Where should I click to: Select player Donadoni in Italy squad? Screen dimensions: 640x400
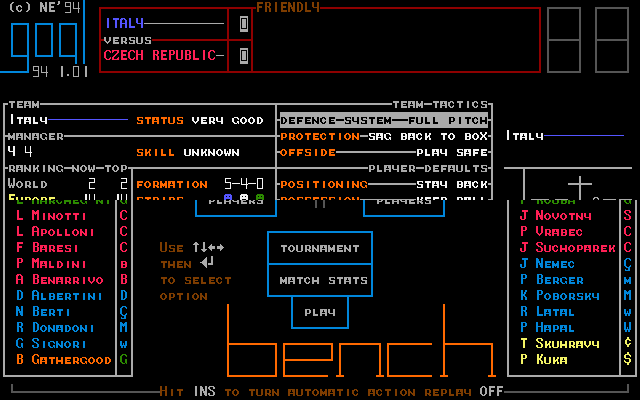56,327
